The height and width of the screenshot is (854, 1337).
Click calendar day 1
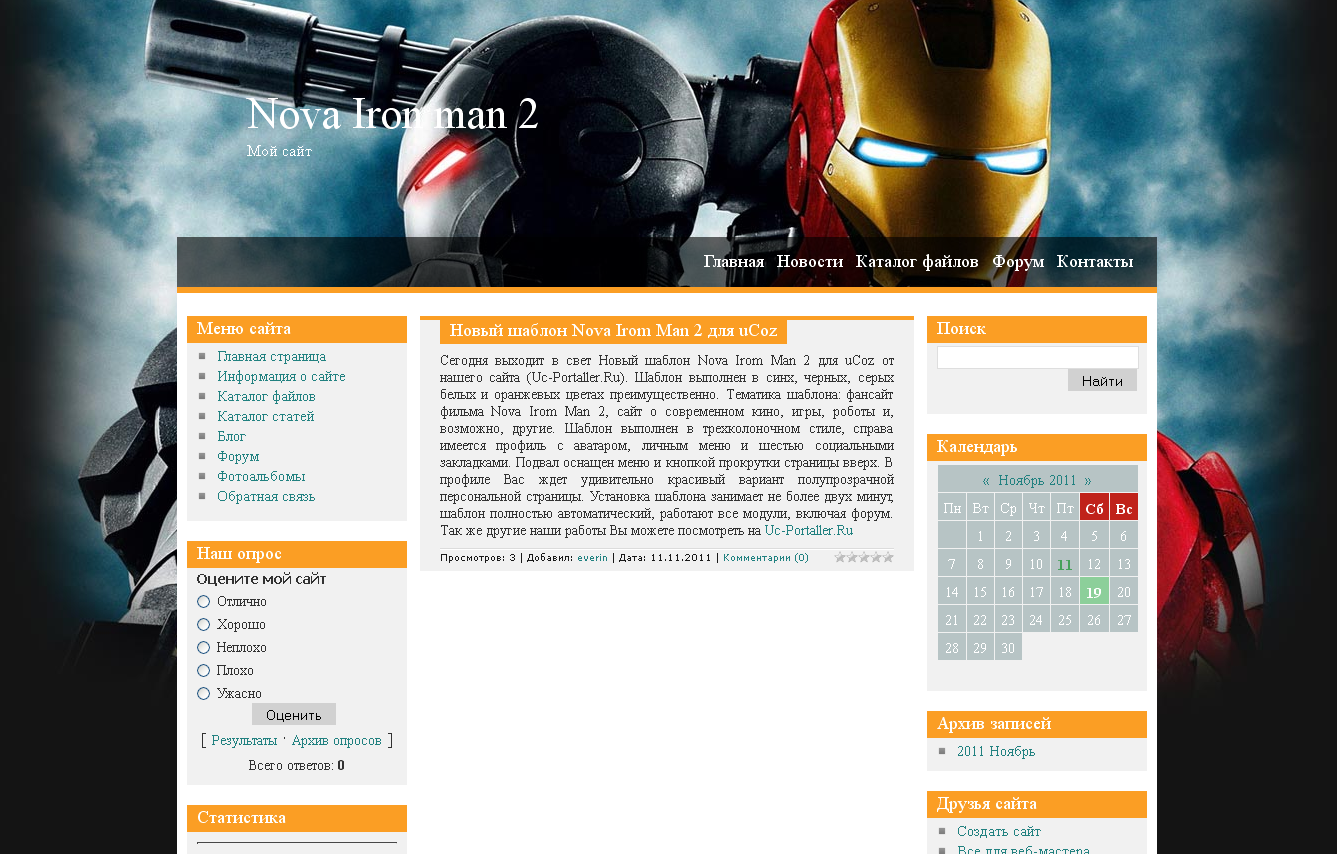tap(980, 537)
